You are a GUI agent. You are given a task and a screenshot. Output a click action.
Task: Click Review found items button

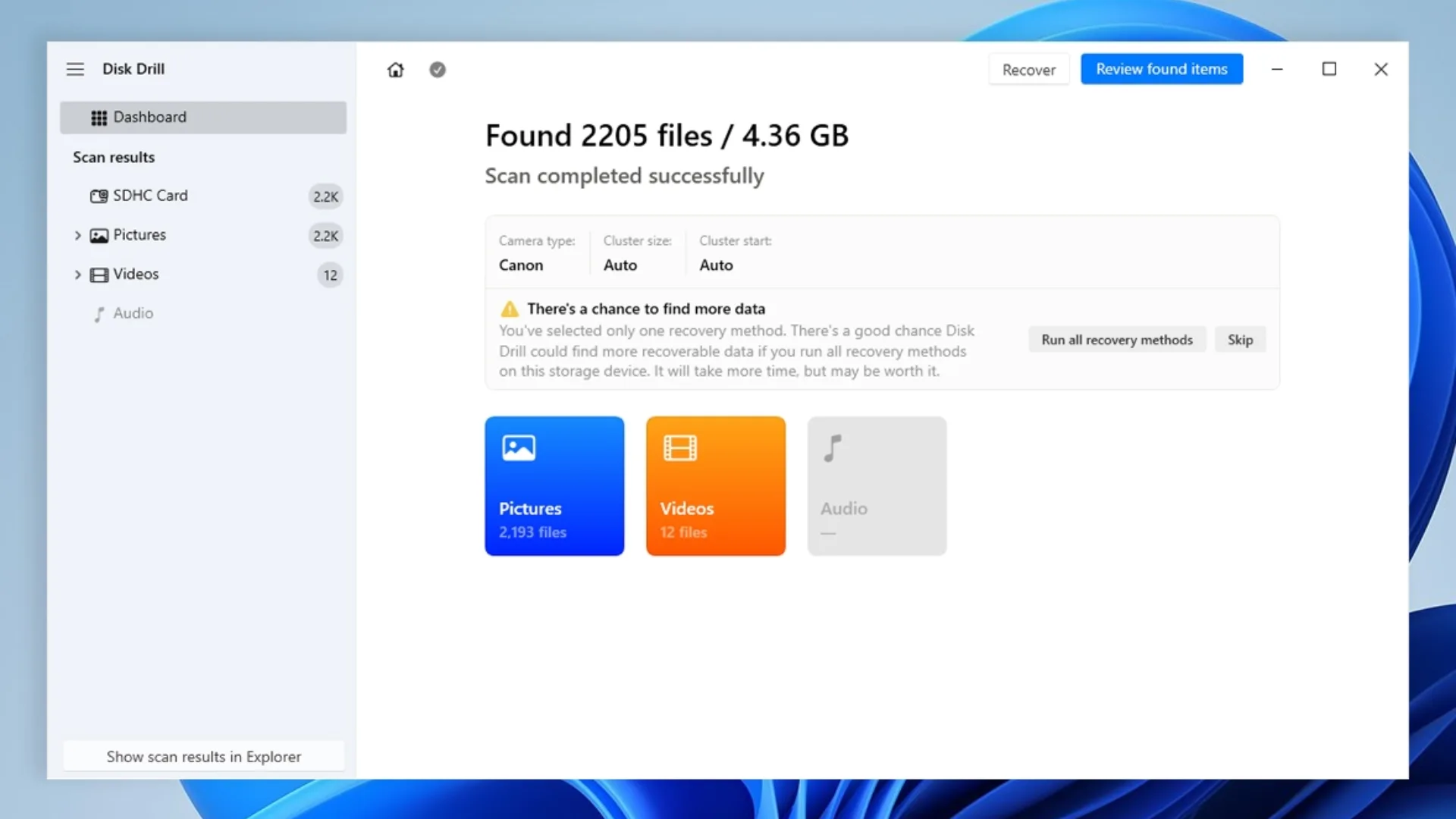point(1162,69)
